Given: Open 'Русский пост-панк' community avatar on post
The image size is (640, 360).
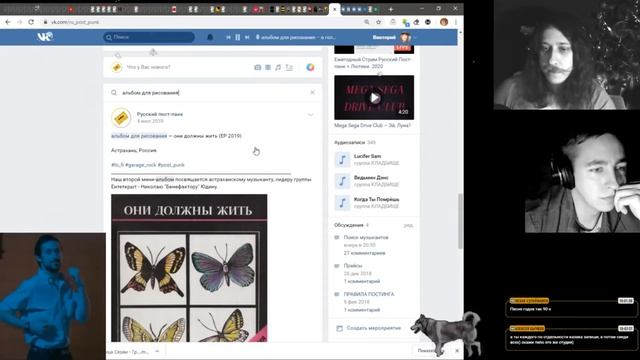Looking at the screenshot, I should pyautogui.click(x=121, y=118).
